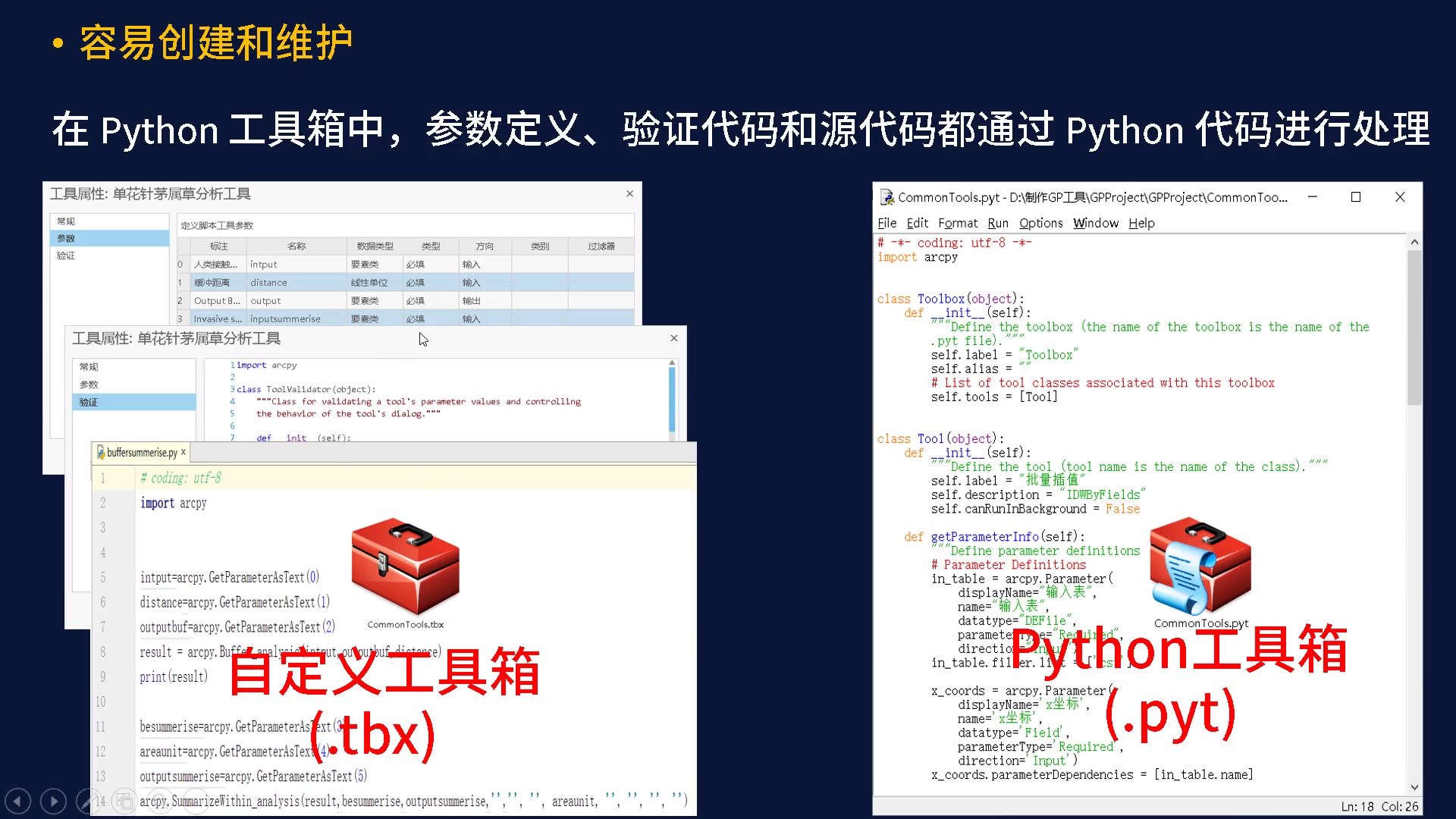The width and height of the screenshot is (1456, 819).
Task: Click the CommonTools.tbx red toolbox icon
Action: (x=405, y=565)
